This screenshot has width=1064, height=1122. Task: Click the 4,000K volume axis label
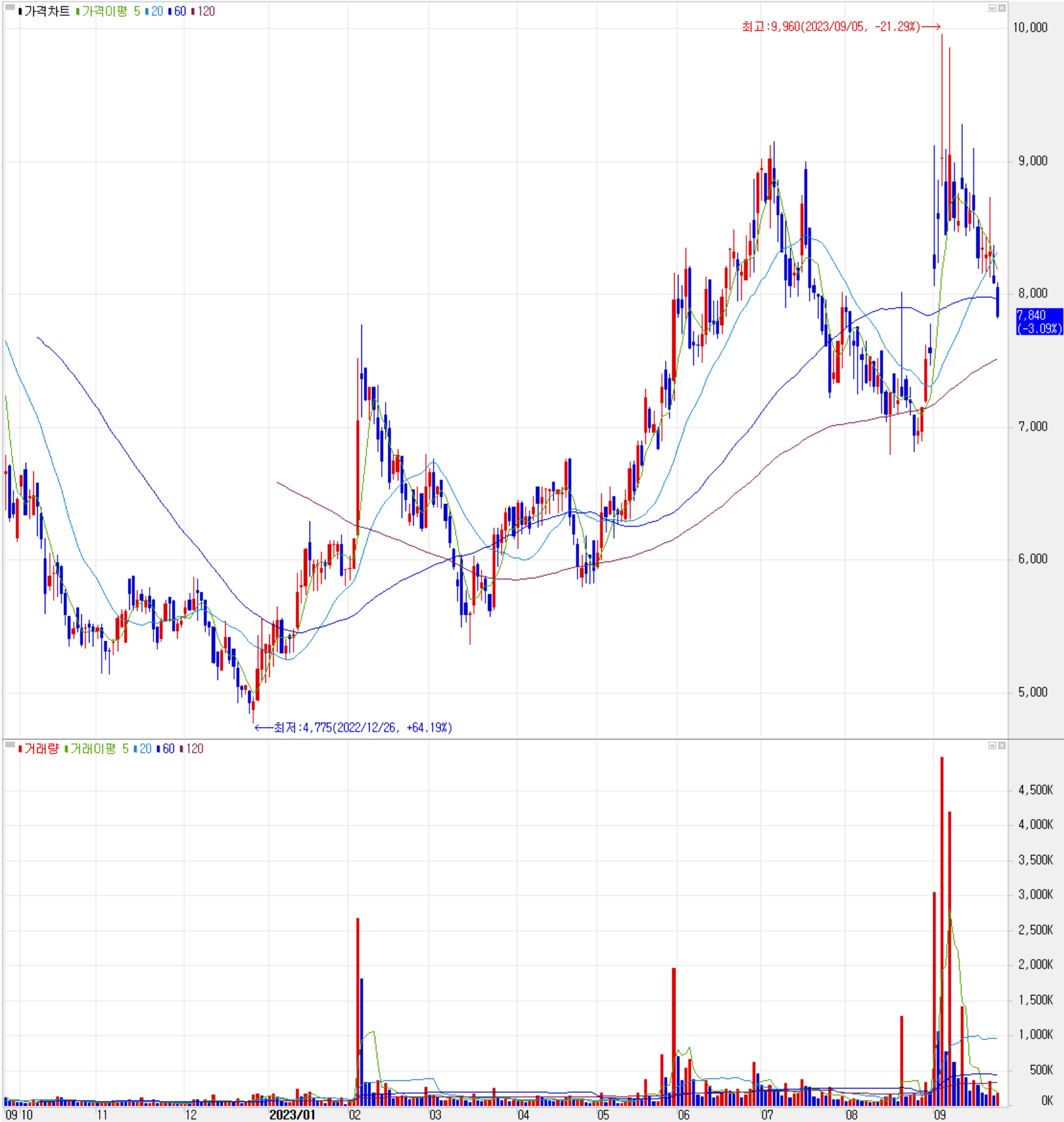(1035, 825)
